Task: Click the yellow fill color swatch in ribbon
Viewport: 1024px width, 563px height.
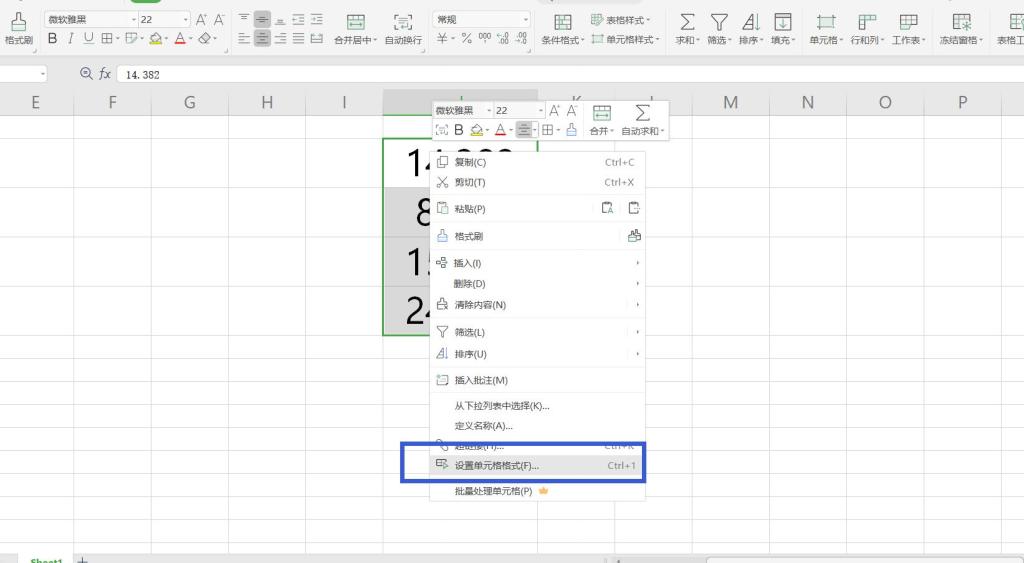Action: (x=156, y=38)
